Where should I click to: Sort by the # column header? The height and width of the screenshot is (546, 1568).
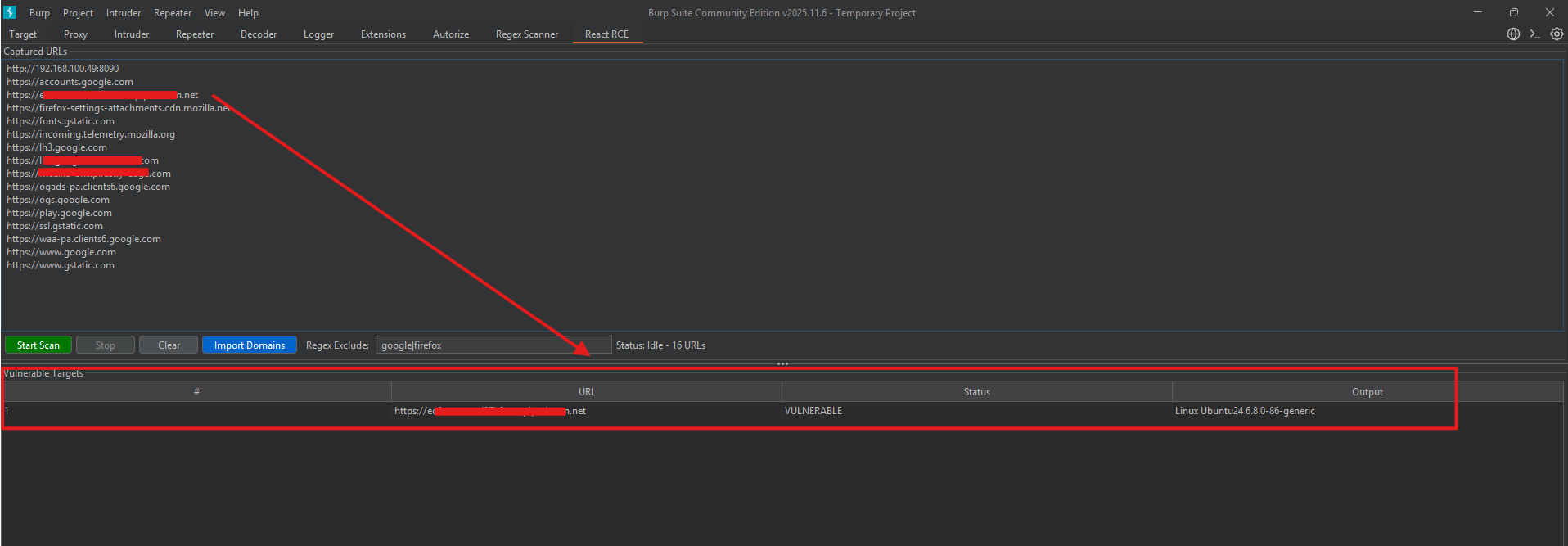(196, 392)
